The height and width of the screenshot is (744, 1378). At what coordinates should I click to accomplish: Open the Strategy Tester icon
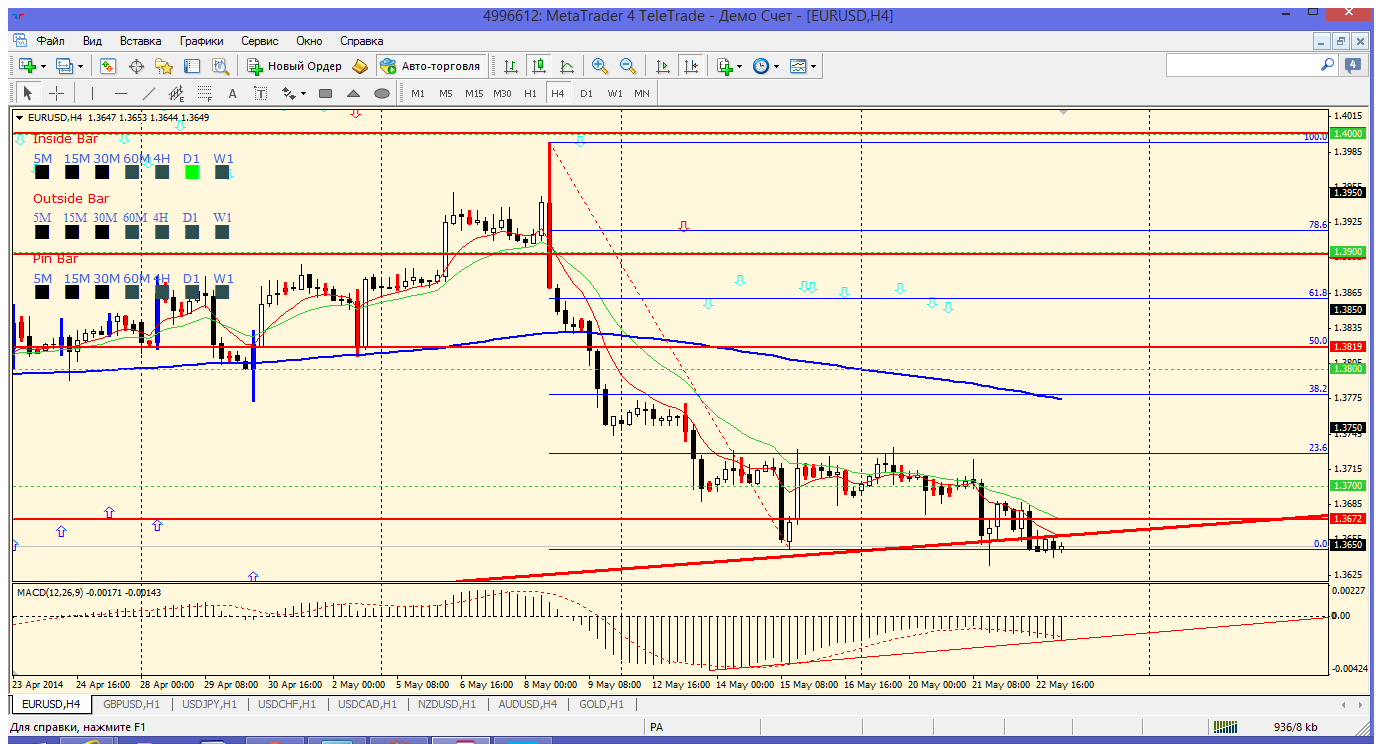pos(220,66)
